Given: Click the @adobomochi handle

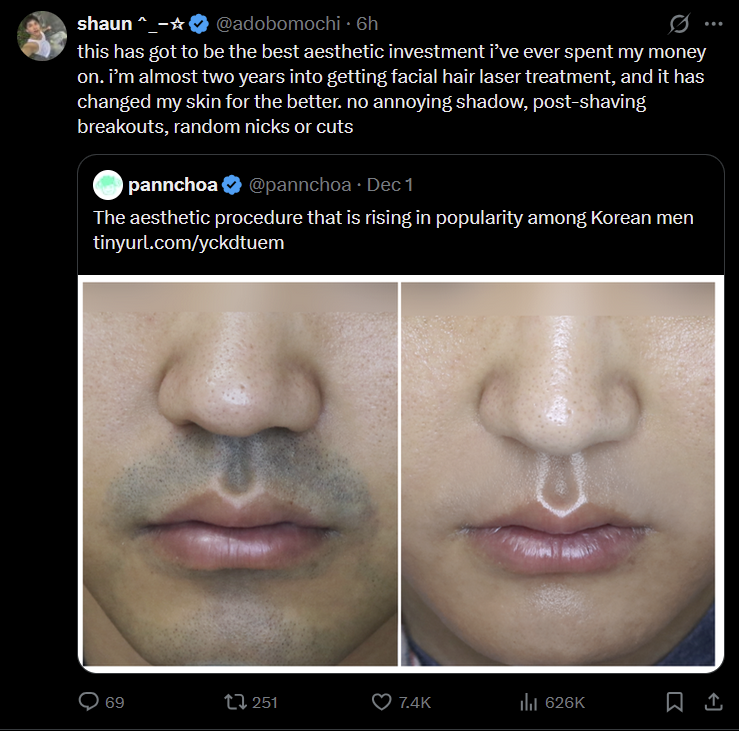Looking at the screenshot, I should coord(274,23).
